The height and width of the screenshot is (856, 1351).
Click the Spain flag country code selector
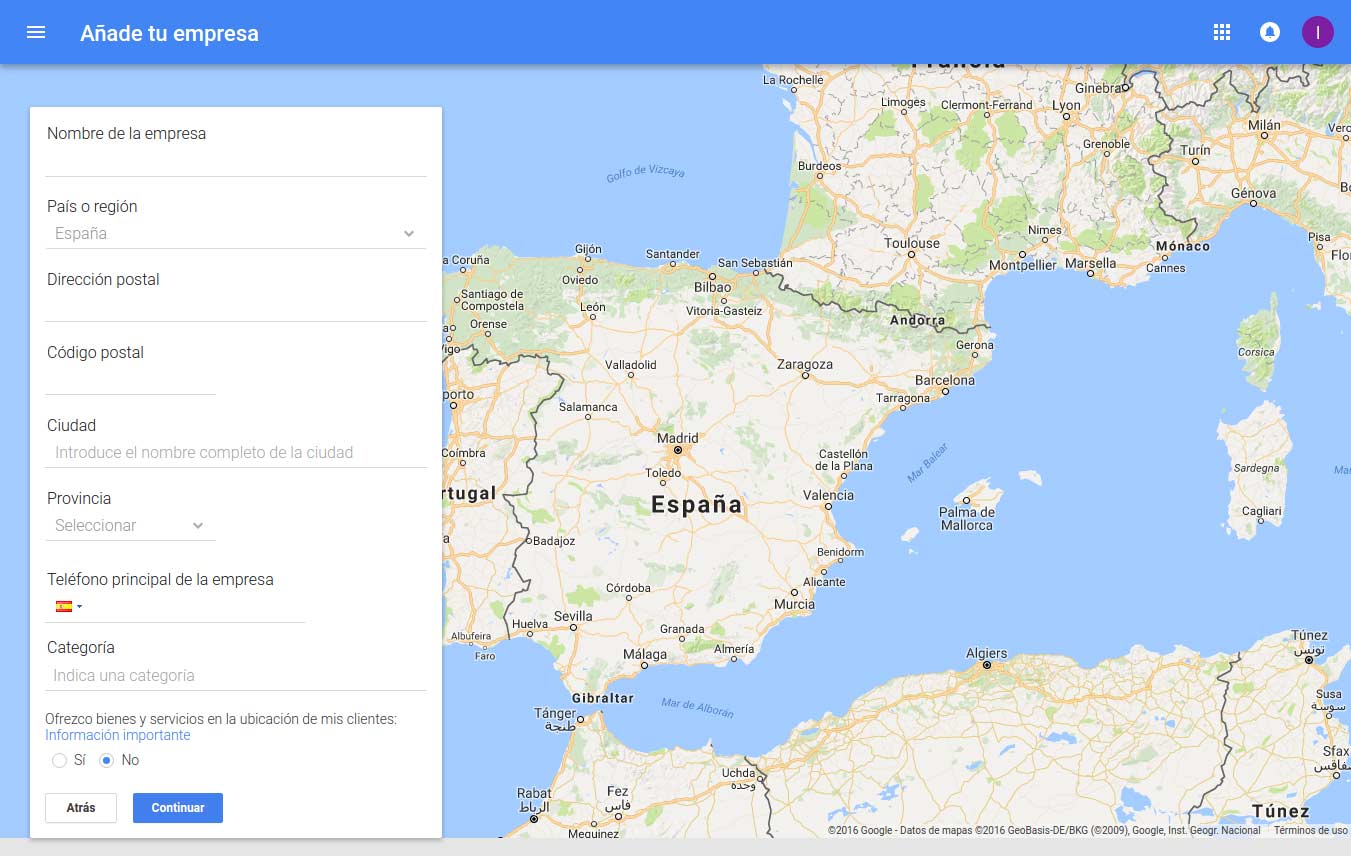69,606
